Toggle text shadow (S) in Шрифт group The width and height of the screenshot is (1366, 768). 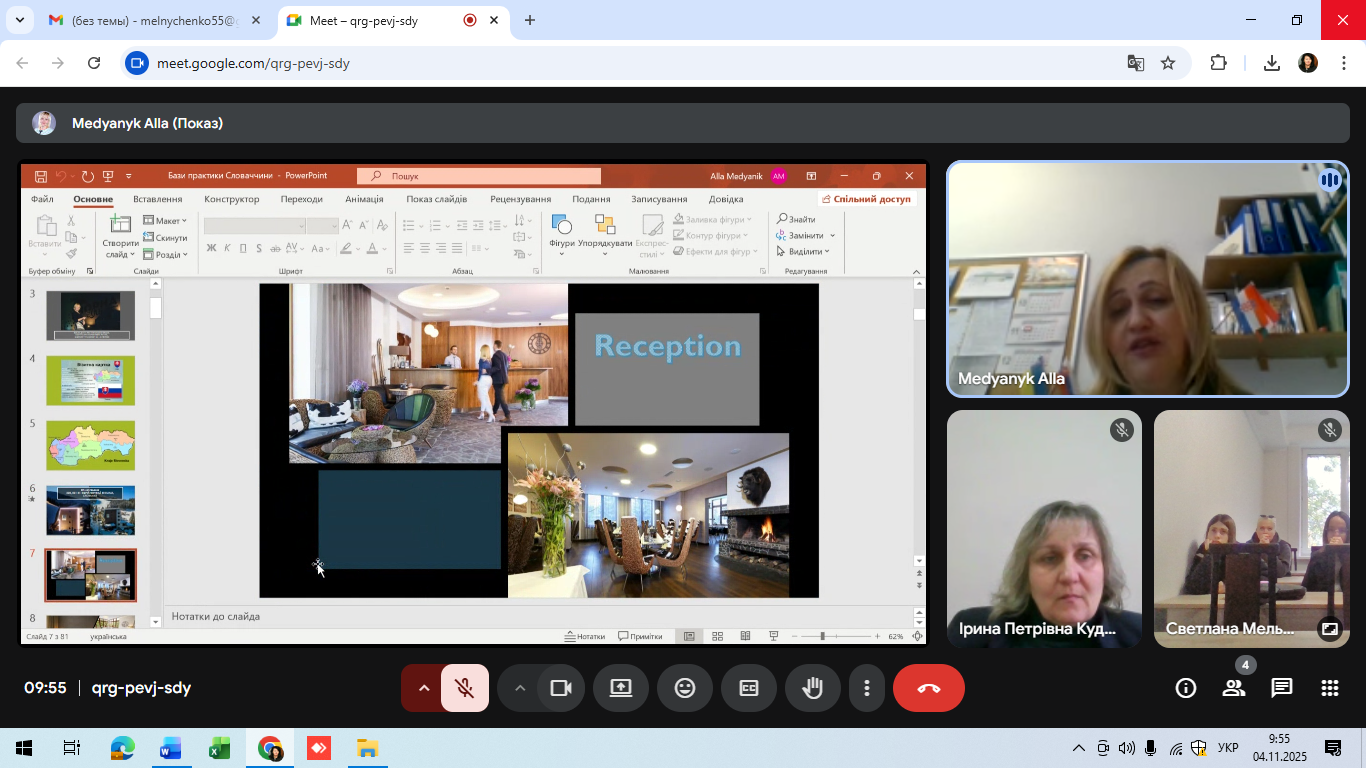[x=259, y=248]
